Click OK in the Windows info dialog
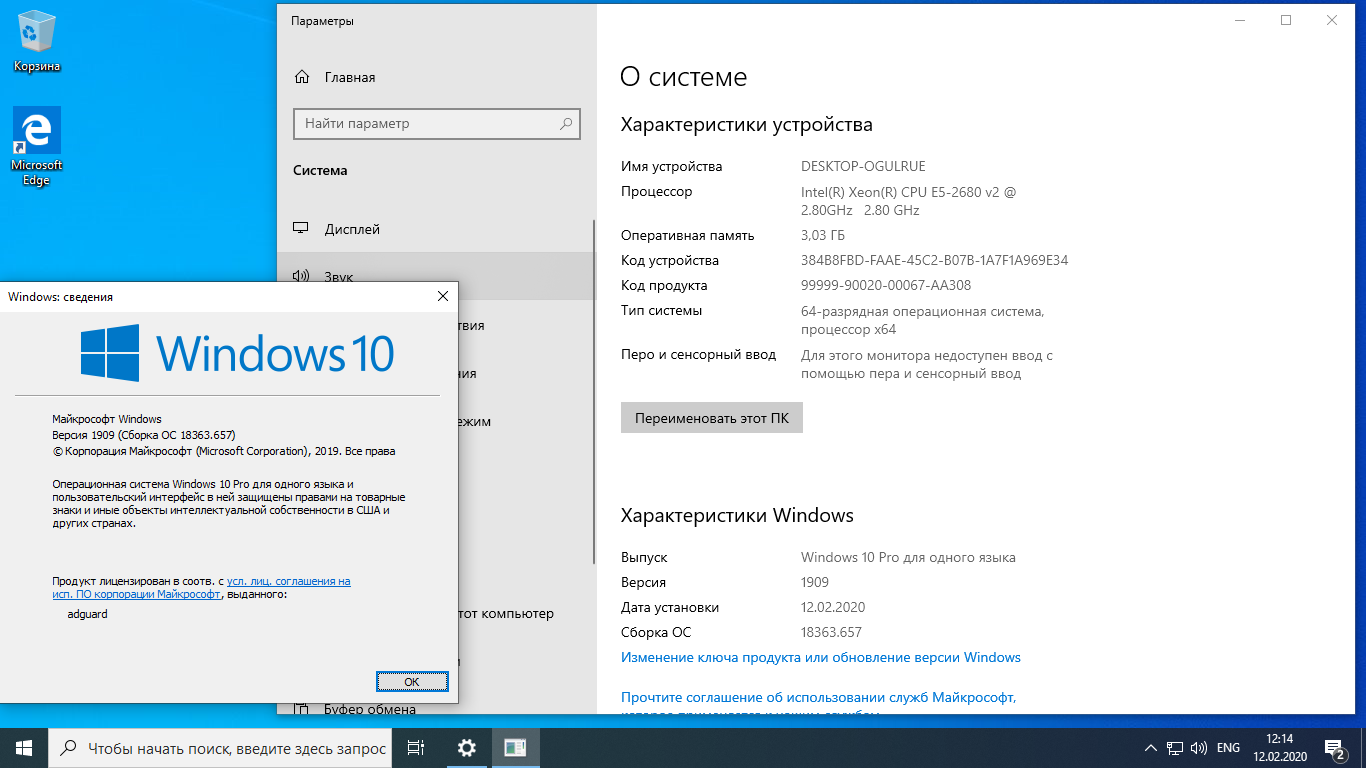The width and height of the screenshot is (1366, 768). 412,681
